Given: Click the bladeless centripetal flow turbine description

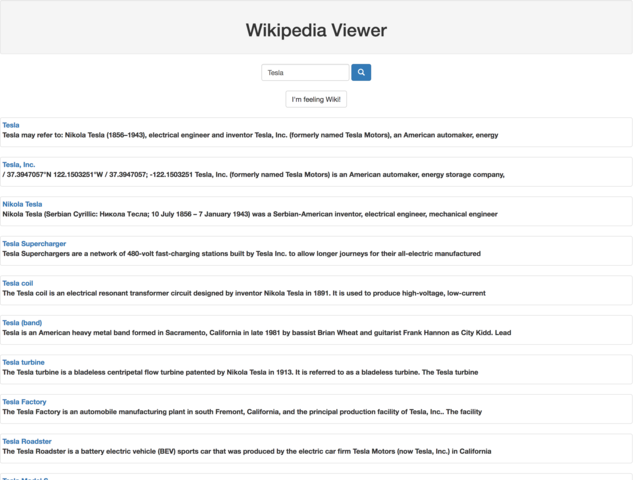Looking at the screenshot, I should point(240,372).
